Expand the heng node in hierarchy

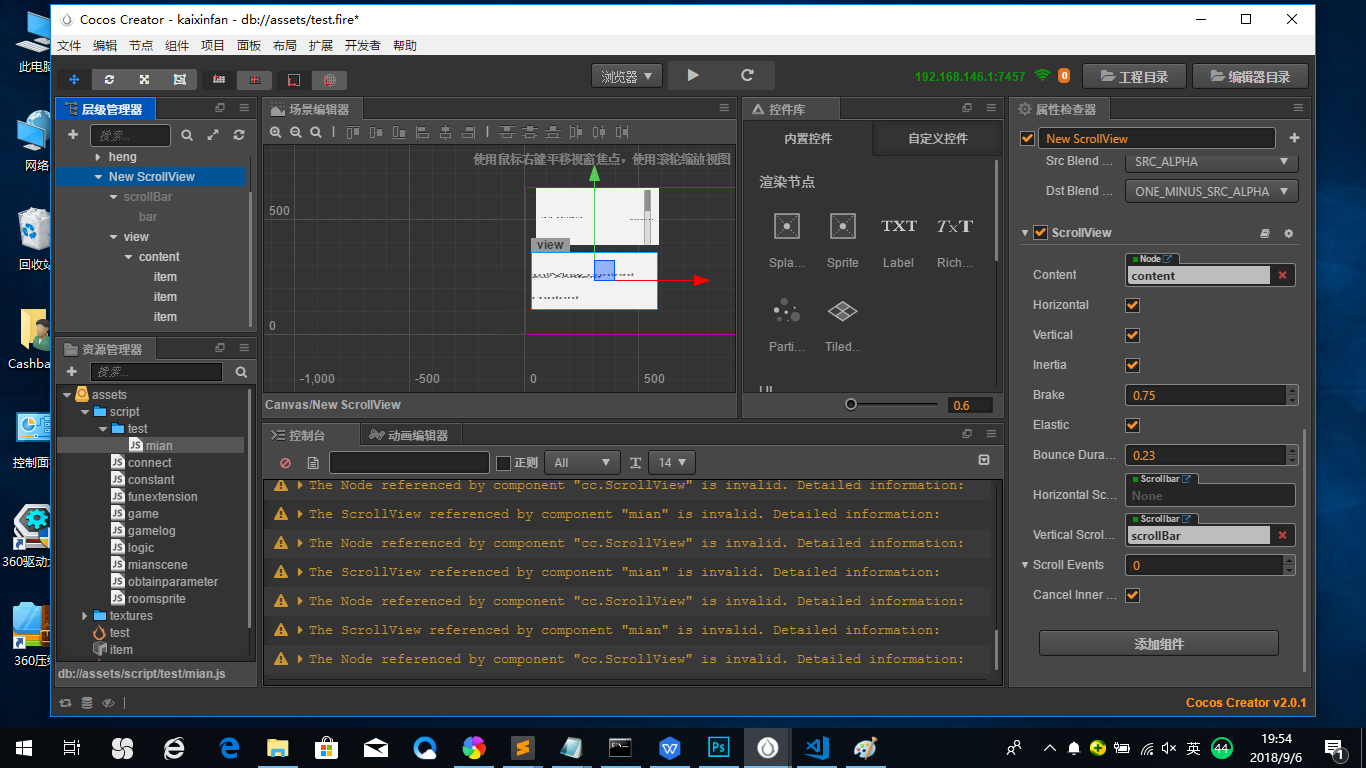[98, 157]
